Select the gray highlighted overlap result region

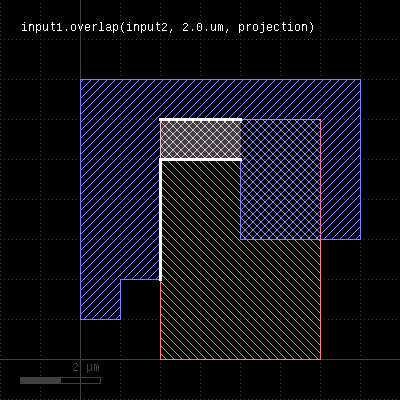click(x=201, y=140)
